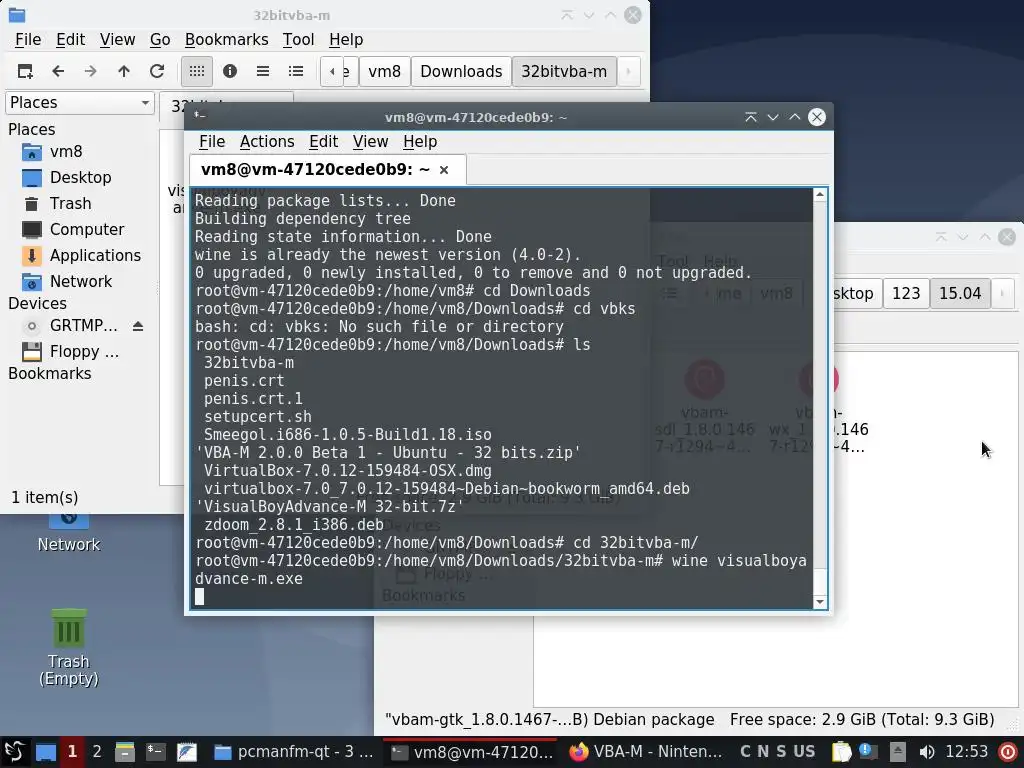
Task: Switch to pcmanfm-qt taskbar window
Action: 294,752
